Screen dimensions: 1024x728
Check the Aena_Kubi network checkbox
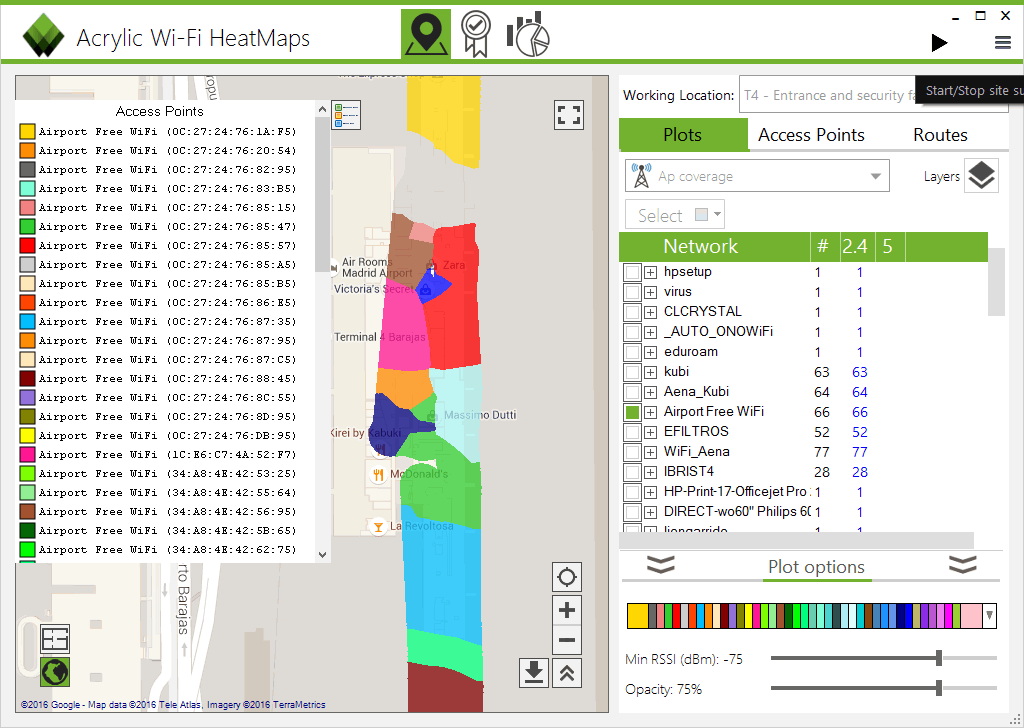coord(632,392)
